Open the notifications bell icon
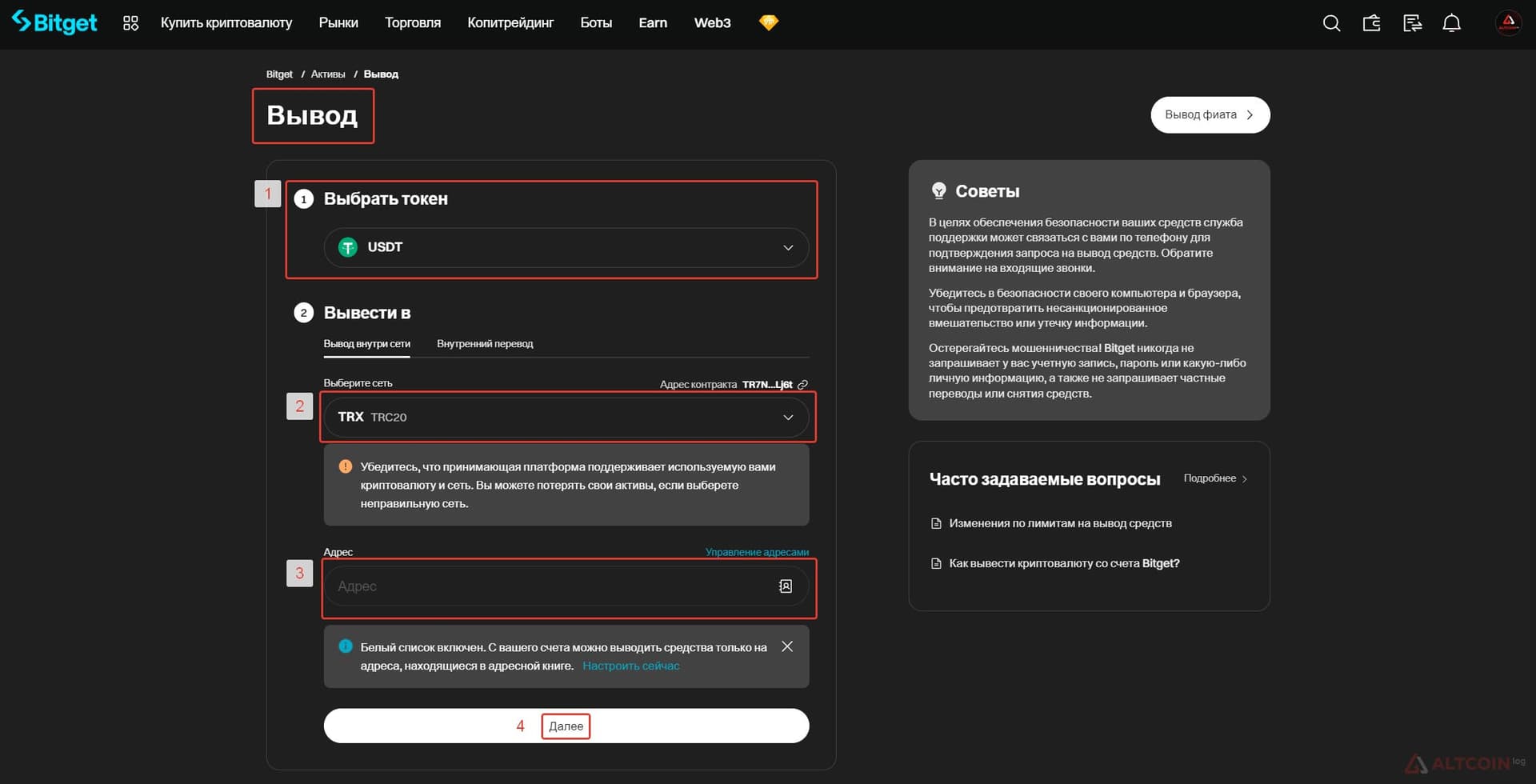1536x784 pixels. point(1452,23)
